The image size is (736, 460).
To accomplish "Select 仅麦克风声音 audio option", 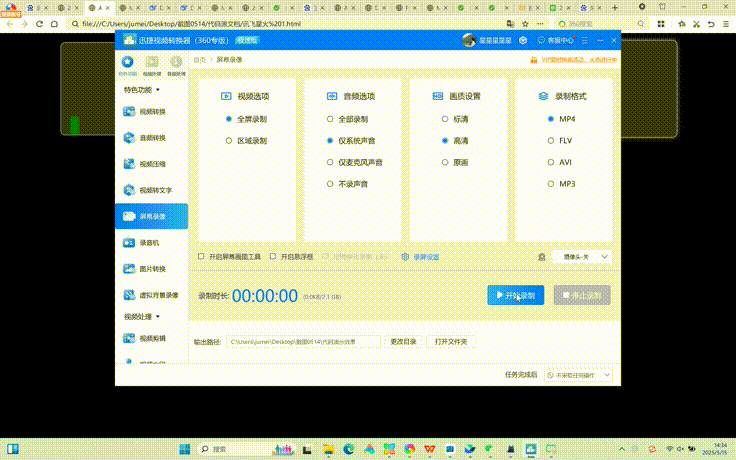I will pyautogui.click(x=355, y=162).
